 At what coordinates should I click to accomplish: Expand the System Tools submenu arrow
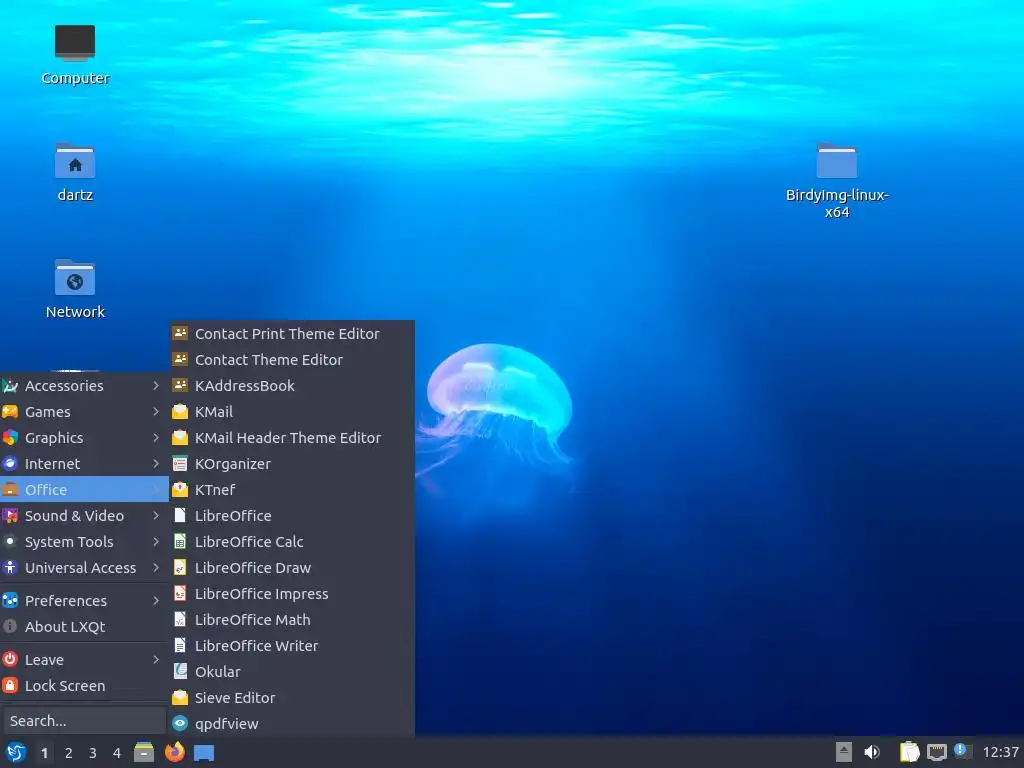pyautogui.click(x=156, y=542)
